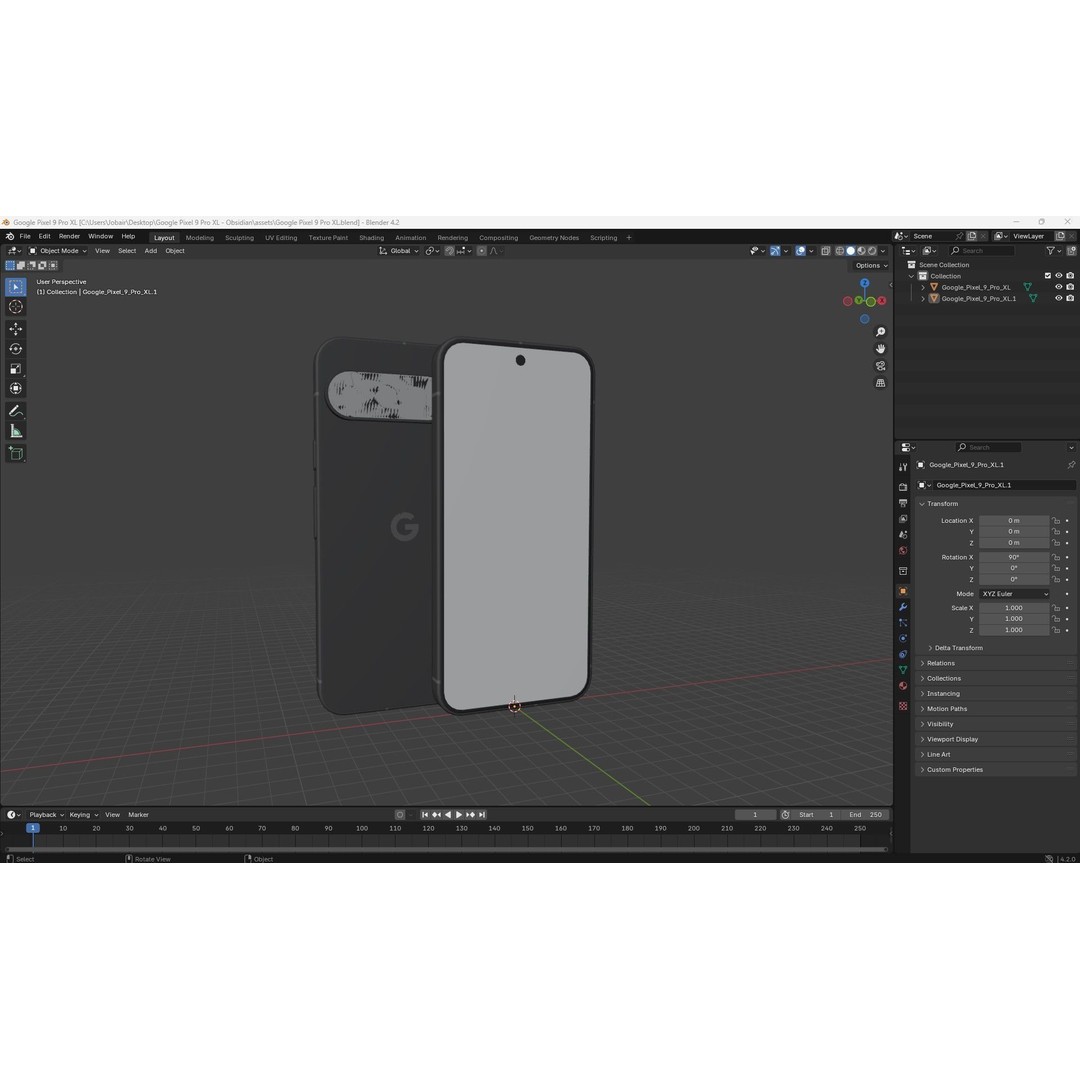Viewport: 1080px width, 1080px height.
Task: Switch to Material Preview shading
Action: pyautogui.click(x=861, y=251)
